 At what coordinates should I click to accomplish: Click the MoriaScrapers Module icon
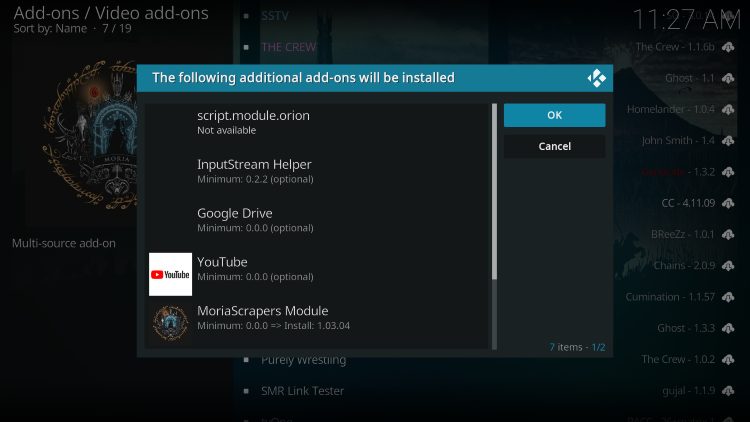[170, 323]
